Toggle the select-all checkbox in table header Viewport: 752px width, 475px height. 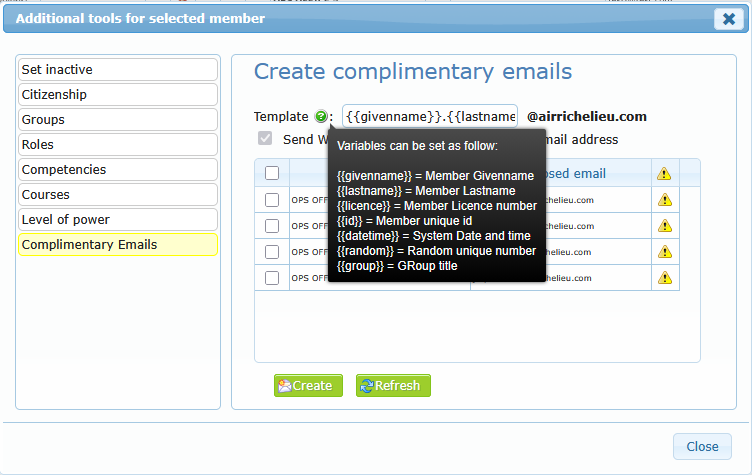coord(272,174)
